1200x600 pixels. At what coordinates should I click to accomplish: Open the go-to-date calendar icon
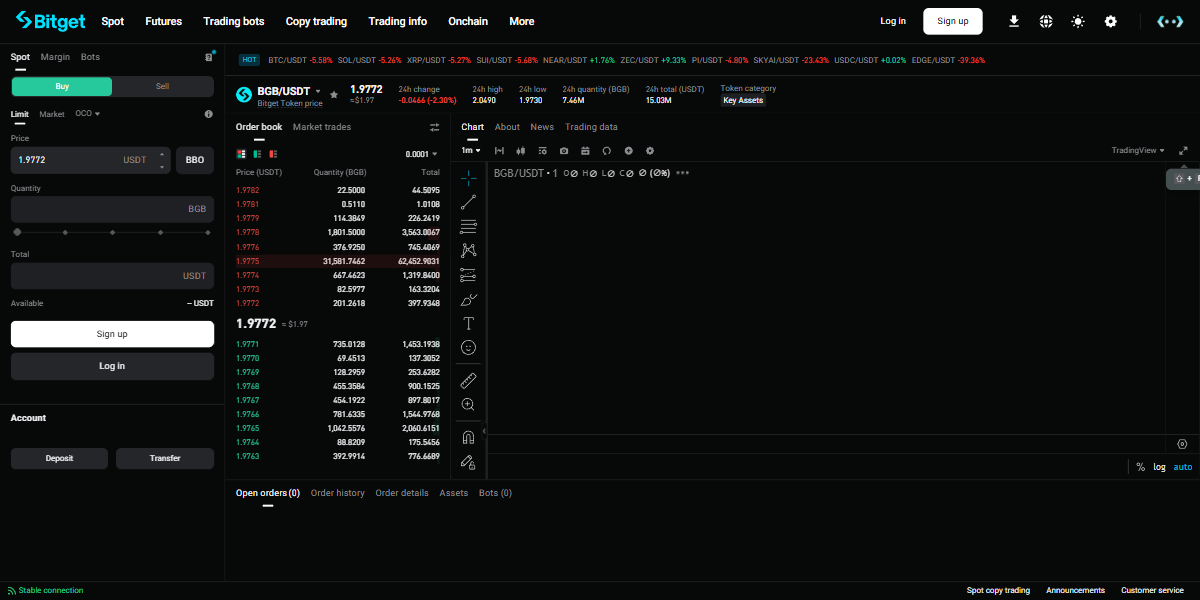(585, 151)
